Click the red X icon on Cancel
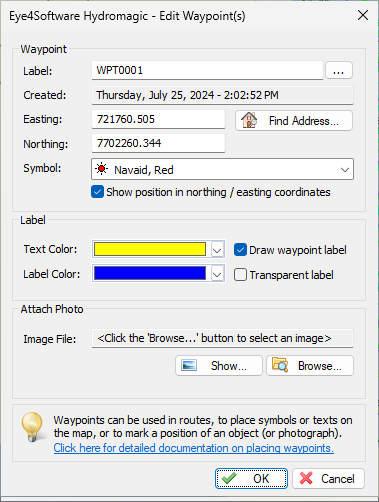This screenshot has height=502, width=379. pos(306,478)
